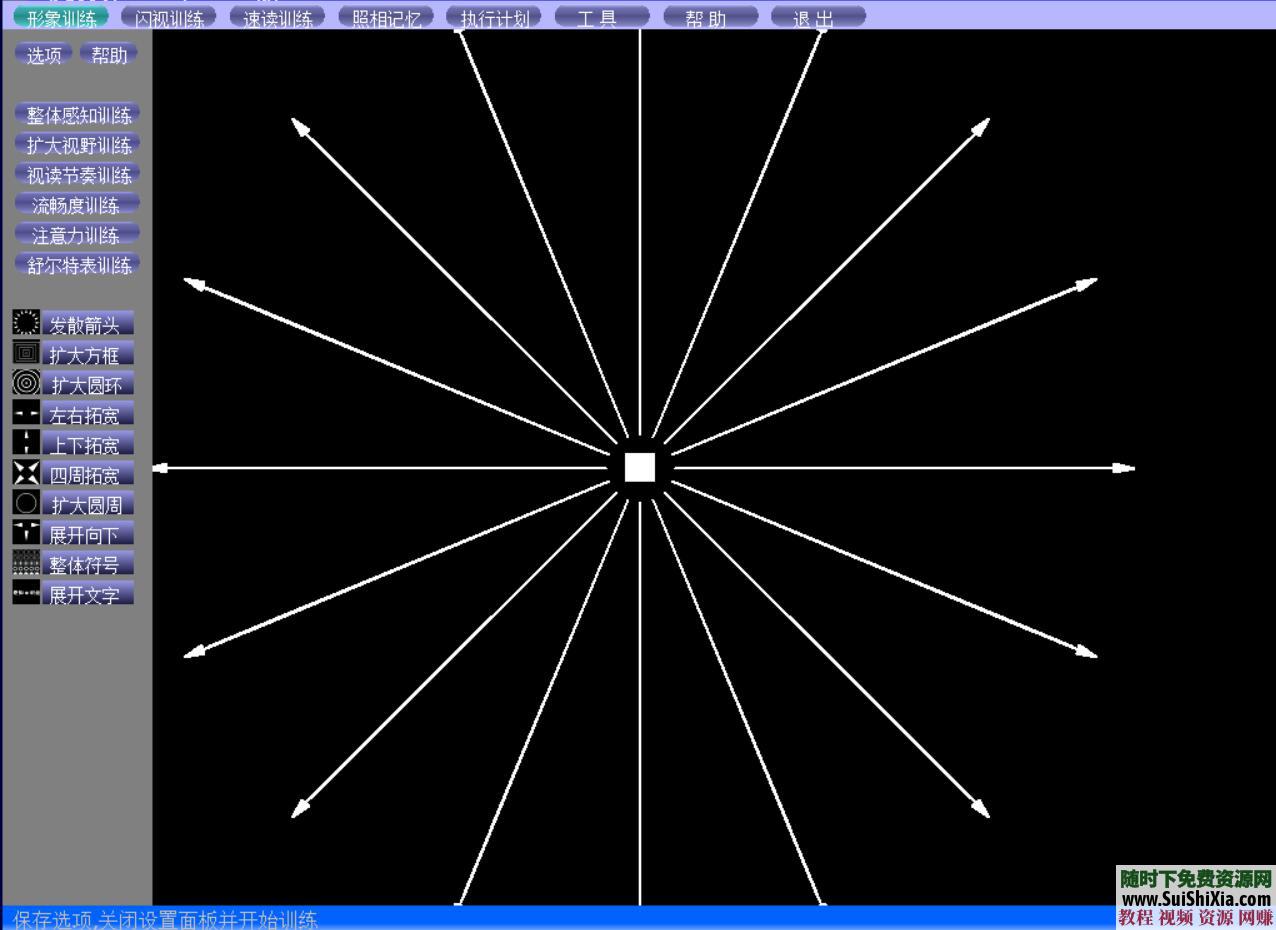Select 流畅度训练 training
Image resolution: width=1276 pixels, height=930 pixels.
coord(78,205)
